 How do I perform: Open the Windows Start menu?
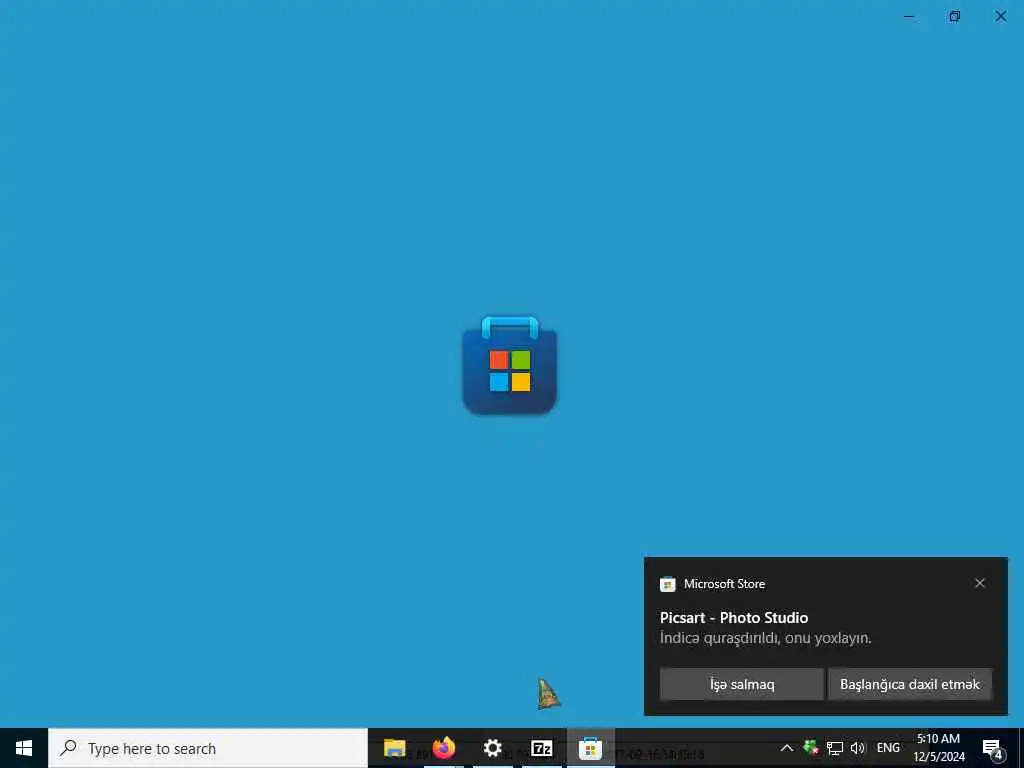[x=24, y=748]
